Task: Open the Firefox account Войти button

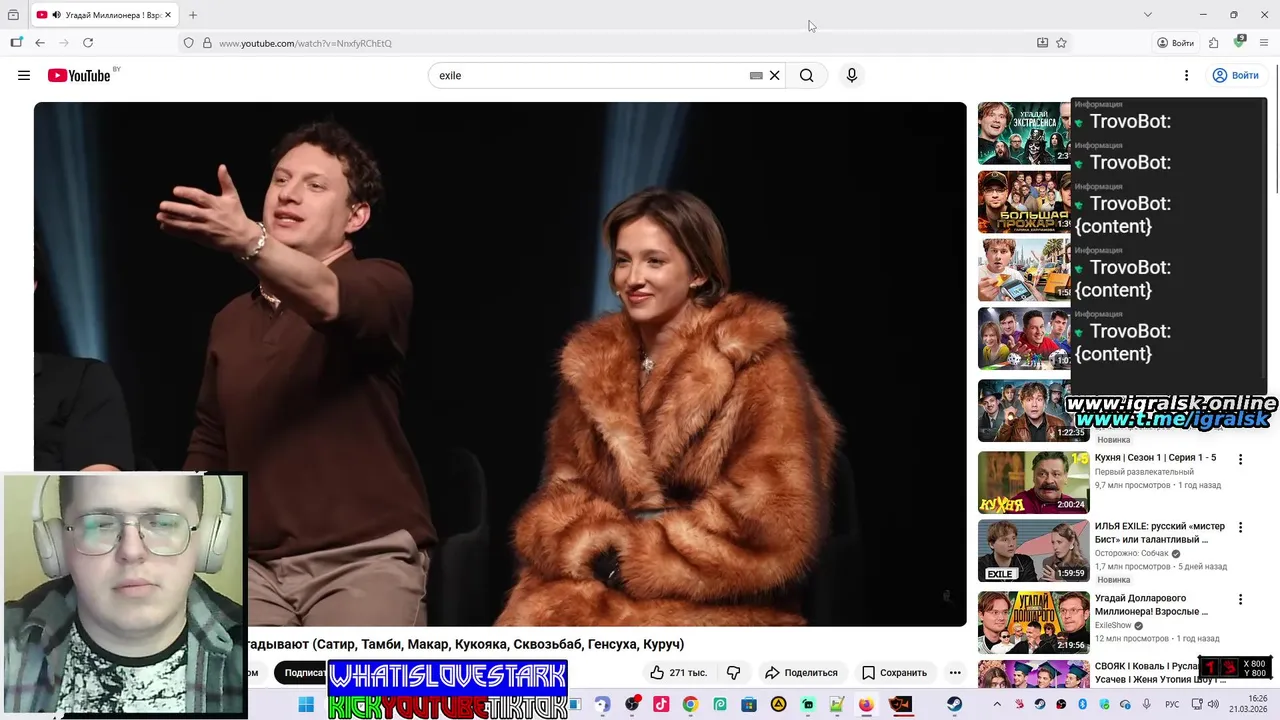Action: [1175, 43]
